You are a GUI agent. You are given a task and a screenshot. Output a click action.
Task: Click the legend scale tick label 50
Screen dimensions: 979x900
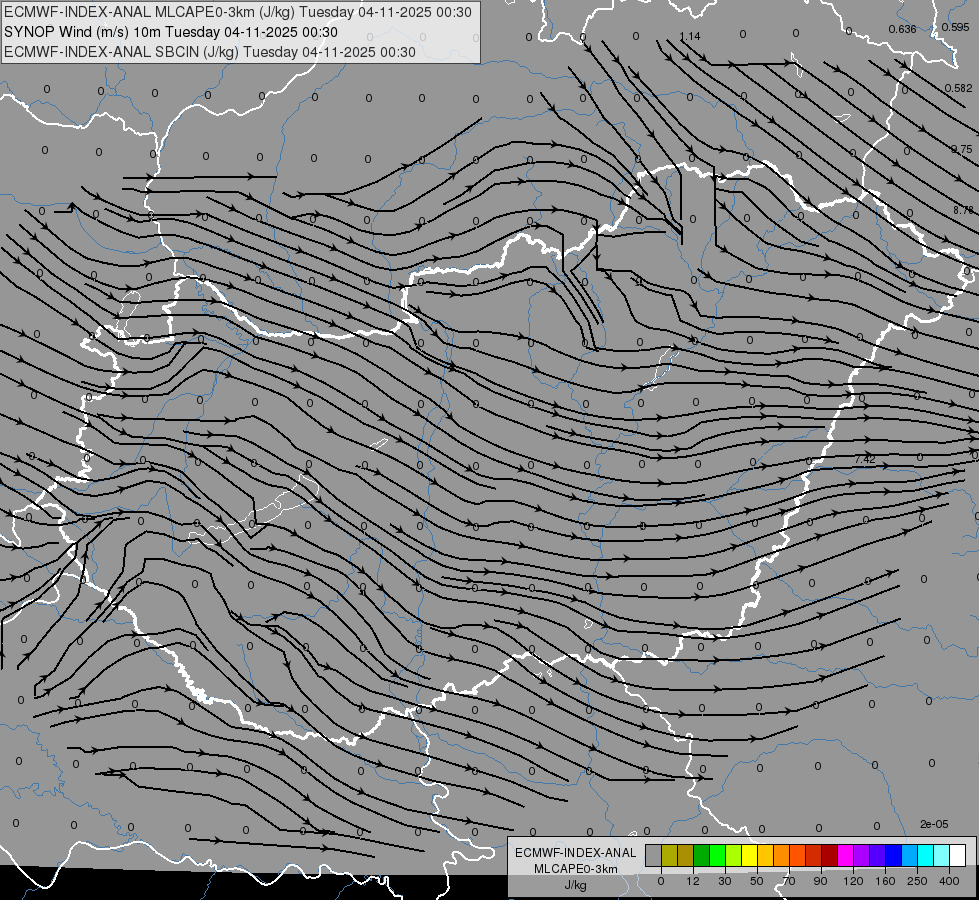pos(757,881)
